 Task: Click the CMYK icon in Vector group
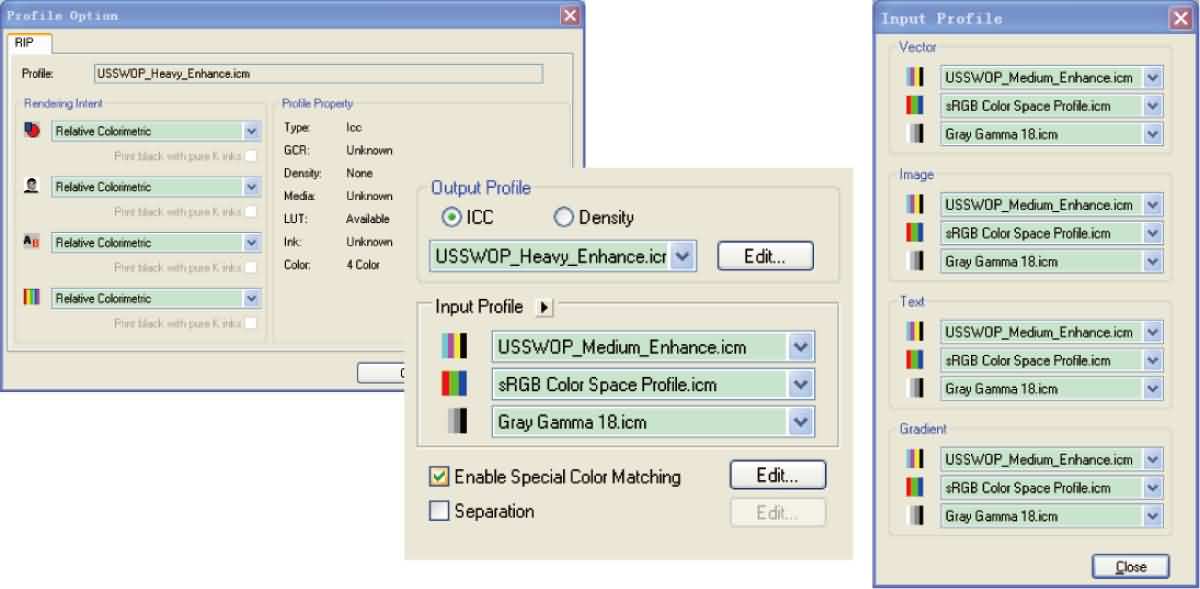tap(914, 77)
